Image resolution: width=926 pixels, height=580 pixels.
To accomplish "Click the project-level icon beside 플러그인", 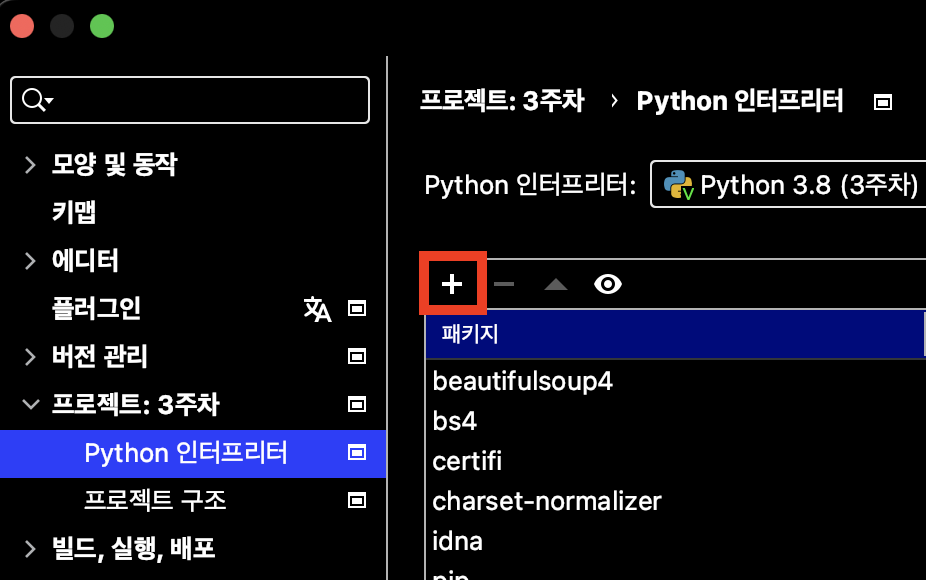I will (x=357, y=308).
